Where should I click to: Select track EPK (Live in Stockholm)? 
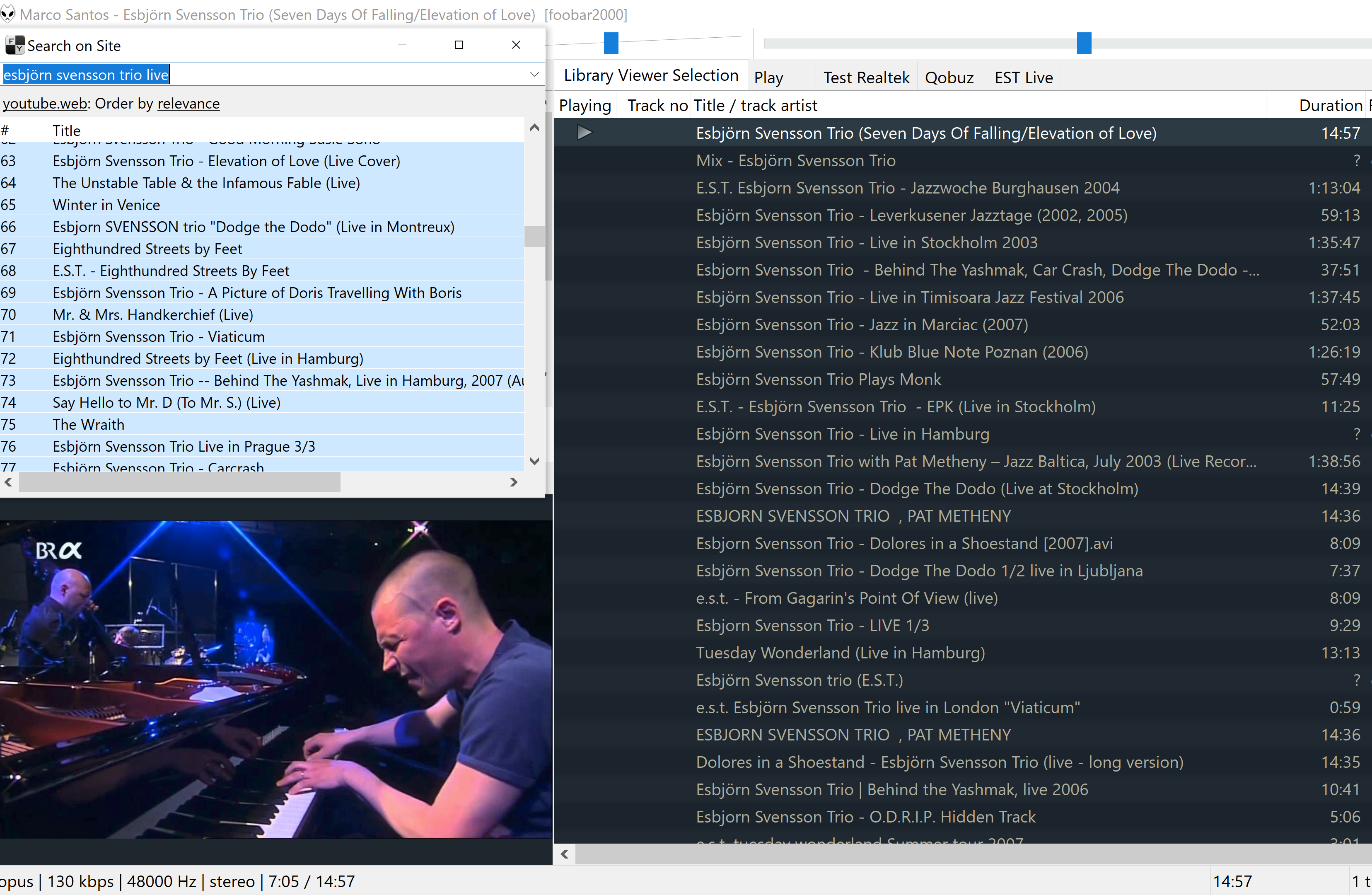[x=963, y=406]
